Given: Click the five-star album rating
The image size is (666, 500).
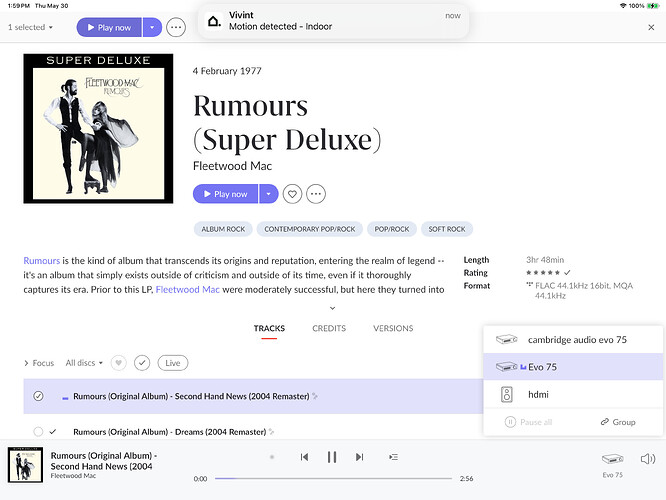Looking at the screenshot, I should pyautogui.click(x=543, y=273).
